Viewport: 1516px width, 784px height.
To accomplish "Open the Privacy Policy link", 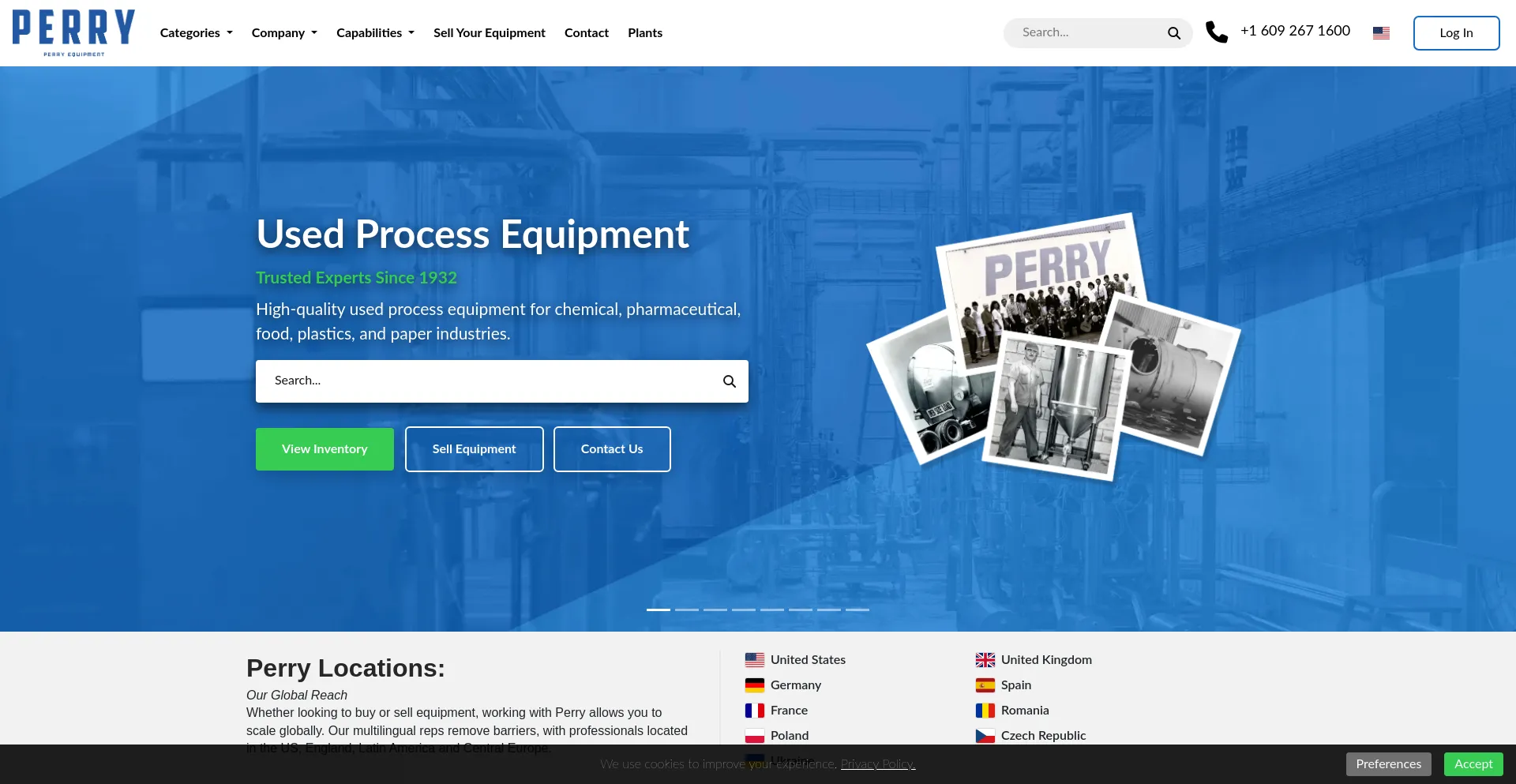I will coord(878,764).
